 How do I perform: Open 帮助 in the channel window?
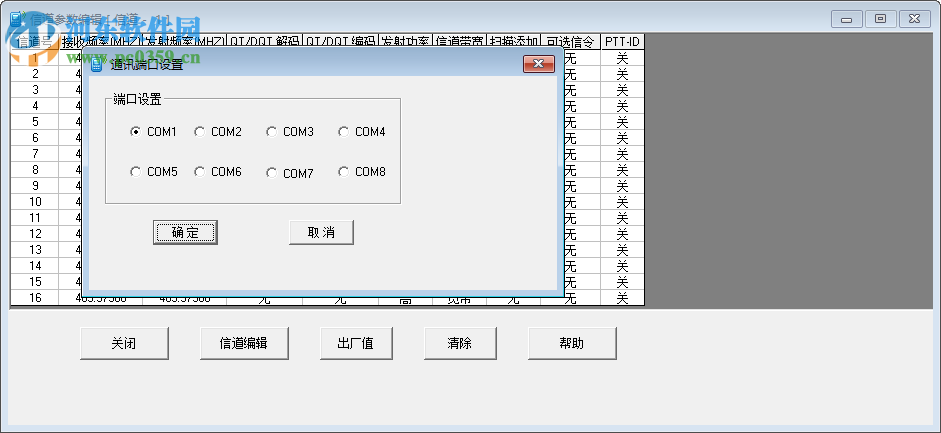572,344
